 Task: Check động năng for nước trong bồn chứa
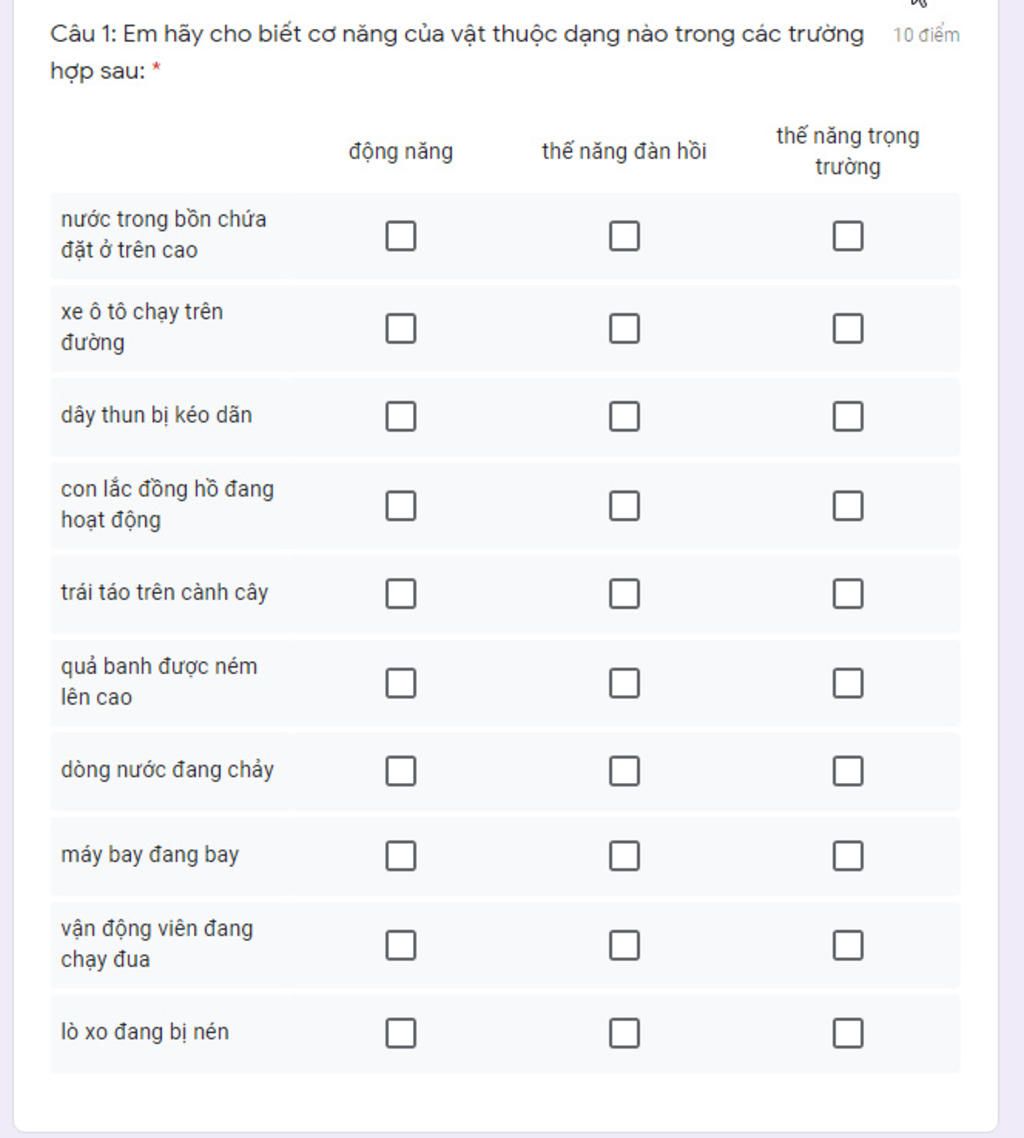(x=401, y=236)
